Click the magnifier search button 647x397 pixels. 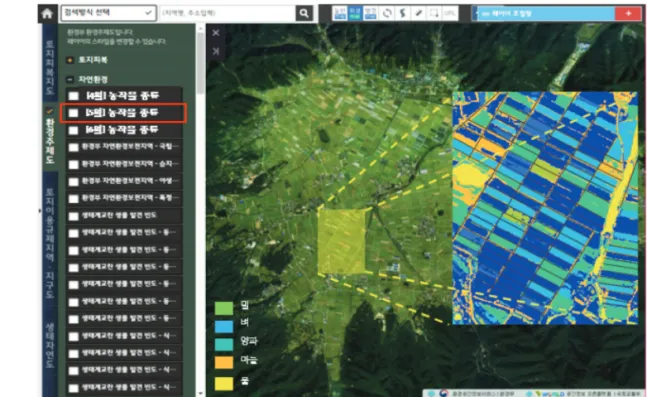click(304, 13)
